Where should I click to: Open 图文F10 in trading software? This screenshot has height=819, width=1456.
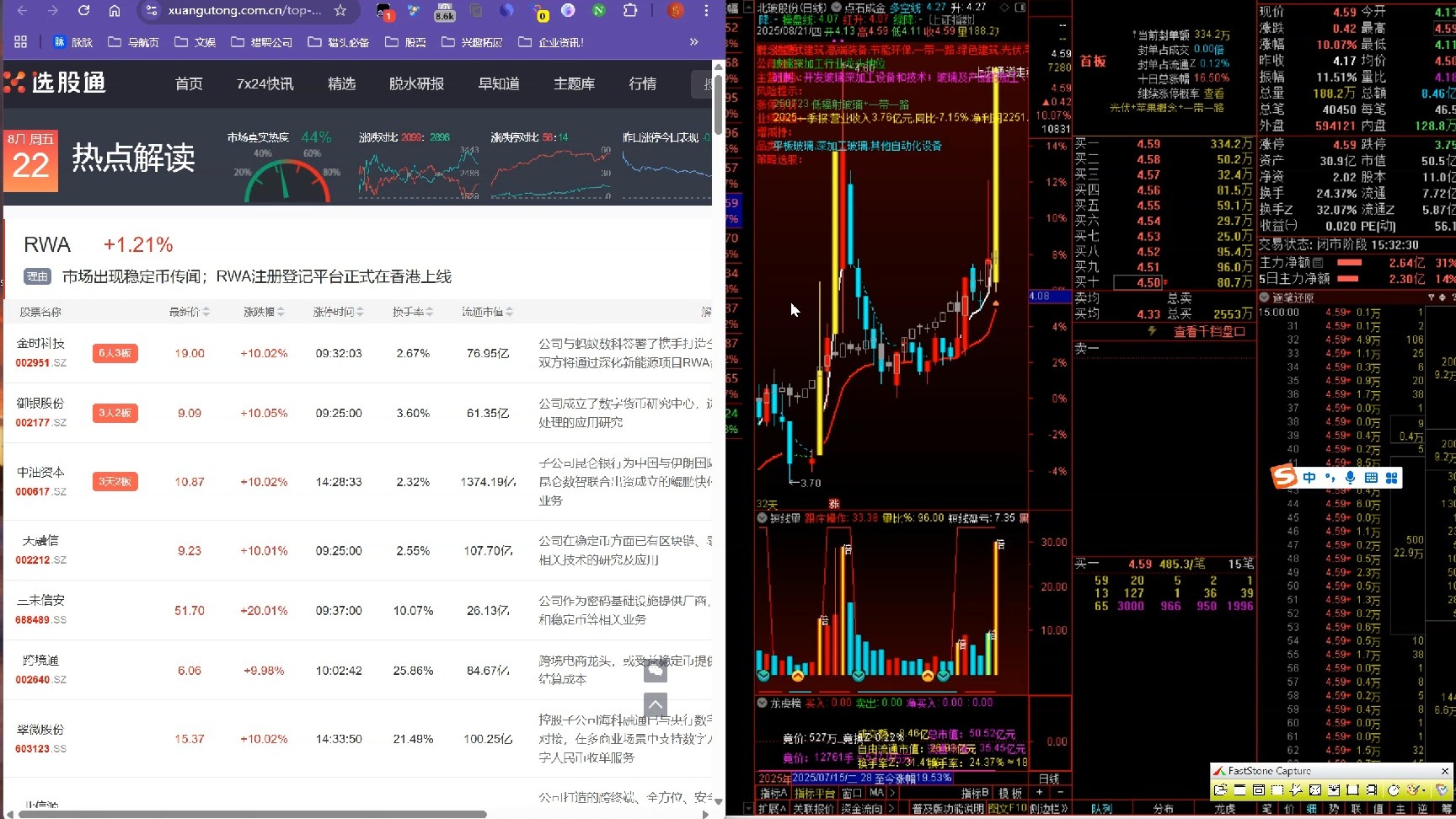1007,809
